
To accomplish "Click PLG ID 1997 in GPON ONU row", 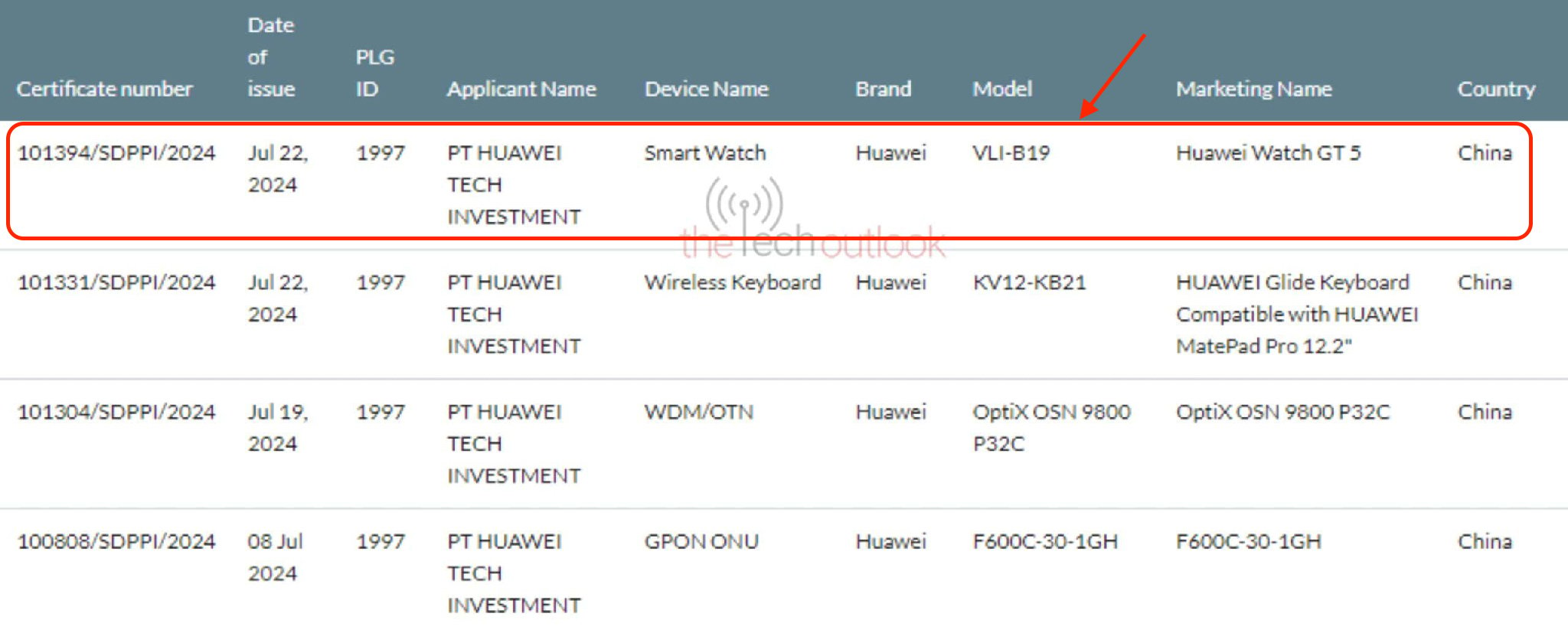I will click(380, 541).
